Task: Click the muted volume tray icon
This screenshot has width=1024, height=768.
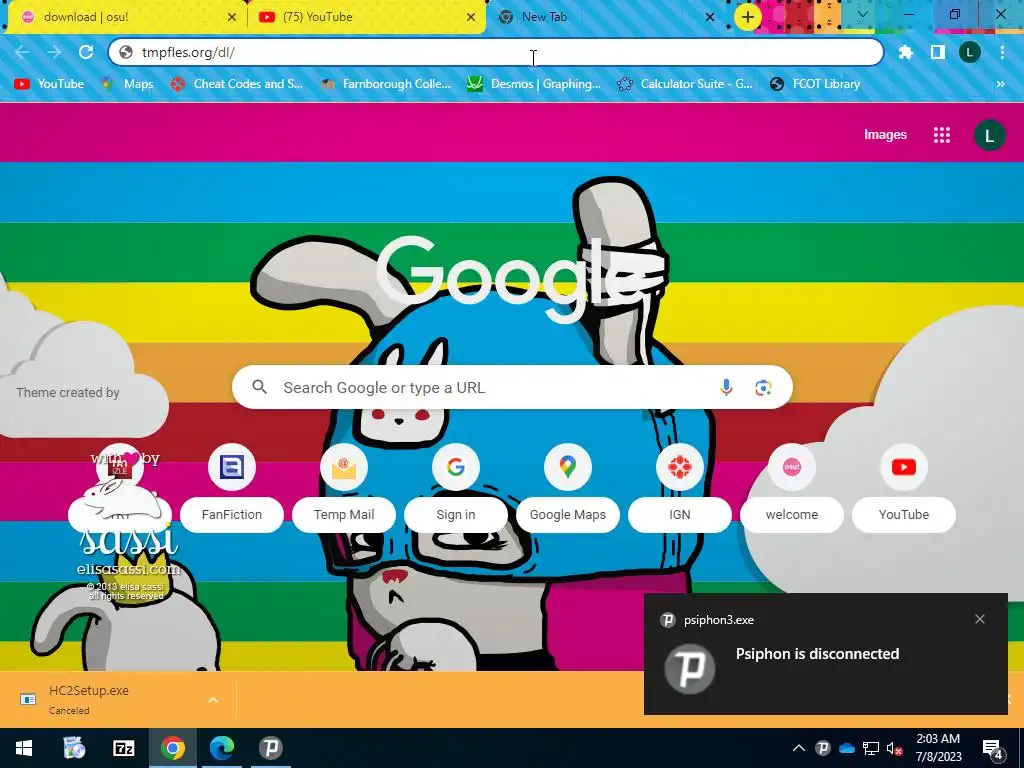Action: point(894,748)
